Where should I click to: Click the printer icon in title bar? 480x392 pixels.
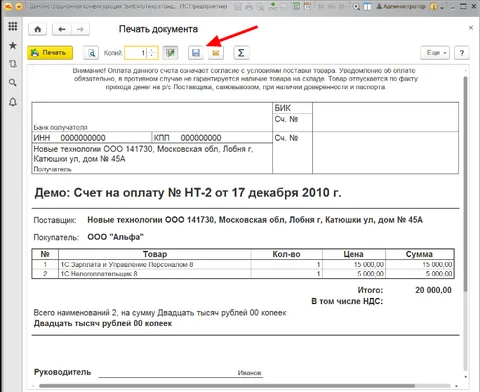249,6
